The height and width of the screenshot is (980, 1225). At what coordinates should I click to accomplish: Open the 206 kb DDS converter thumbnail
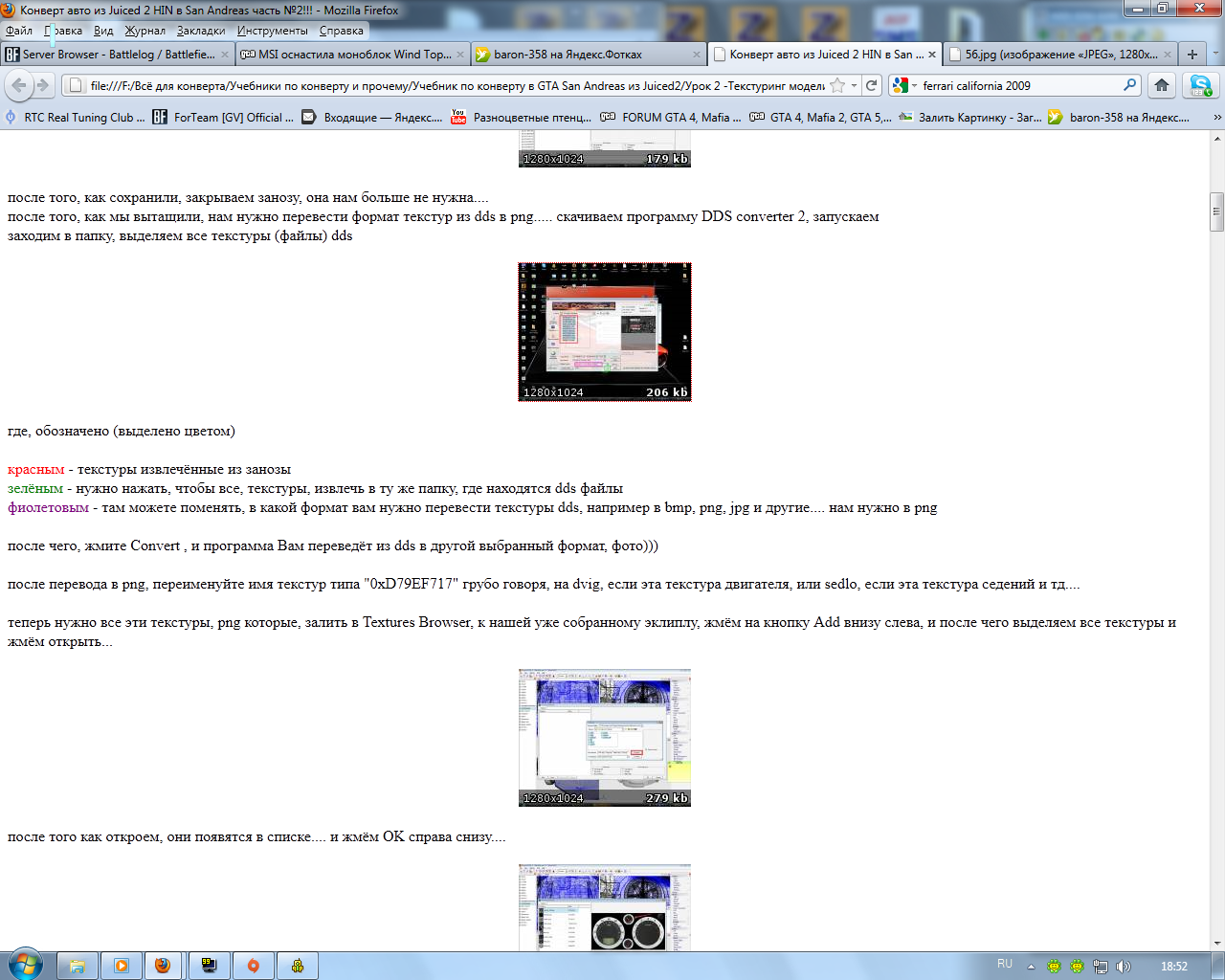click(x=605, y=332)
